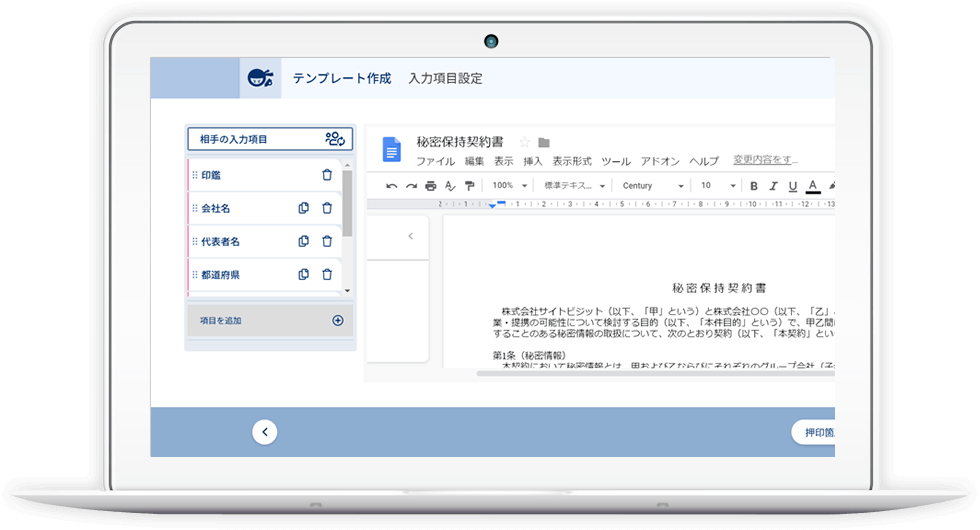
Task: Collapse the document outline with arrow
Action: pos(411,236)
